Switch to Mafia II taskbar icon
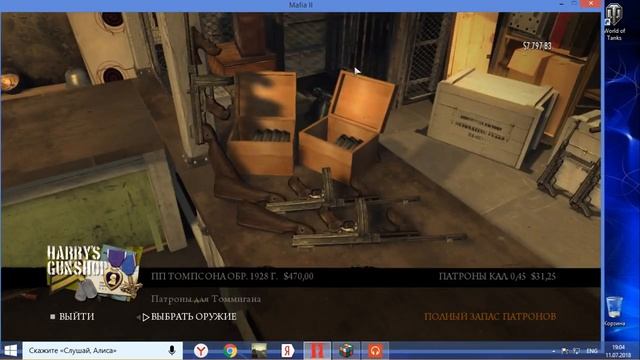This screenshot has width=640, height=360. [x=317, y=351]
